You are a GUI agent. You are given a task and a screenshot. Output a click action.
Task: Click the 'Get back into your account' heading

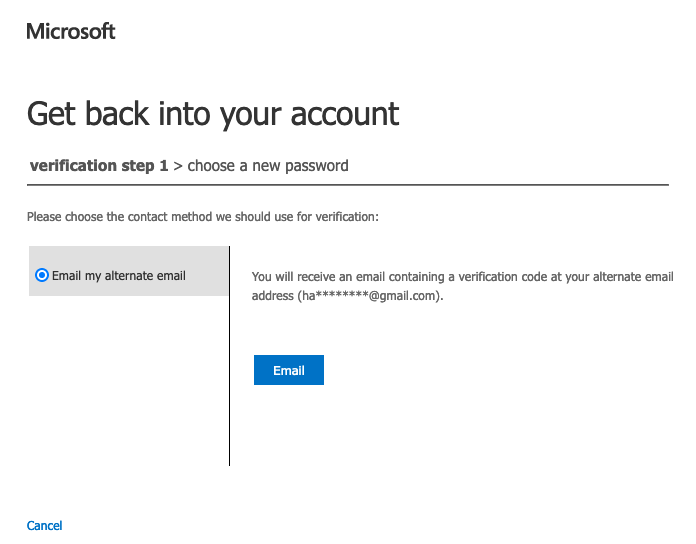[x=212, y=113]
